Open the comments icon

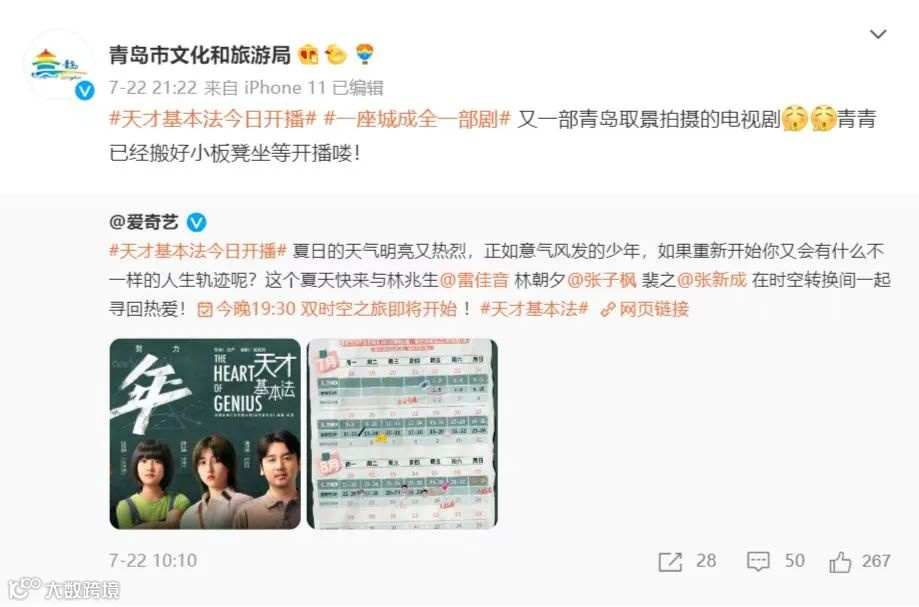click(758, 561)
